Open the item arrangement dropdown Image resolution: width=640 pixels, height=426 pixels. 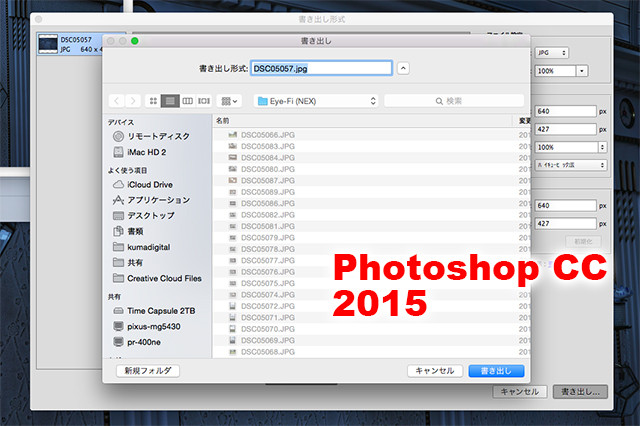[231, 101]
